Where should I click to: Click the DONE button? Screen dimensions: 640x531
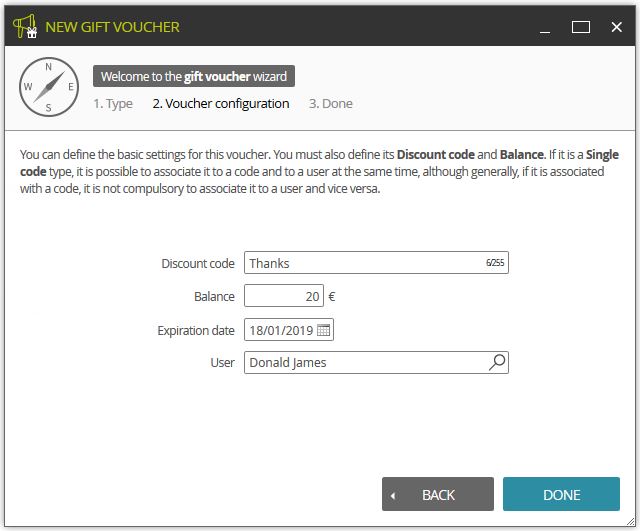tap(561, 494)
